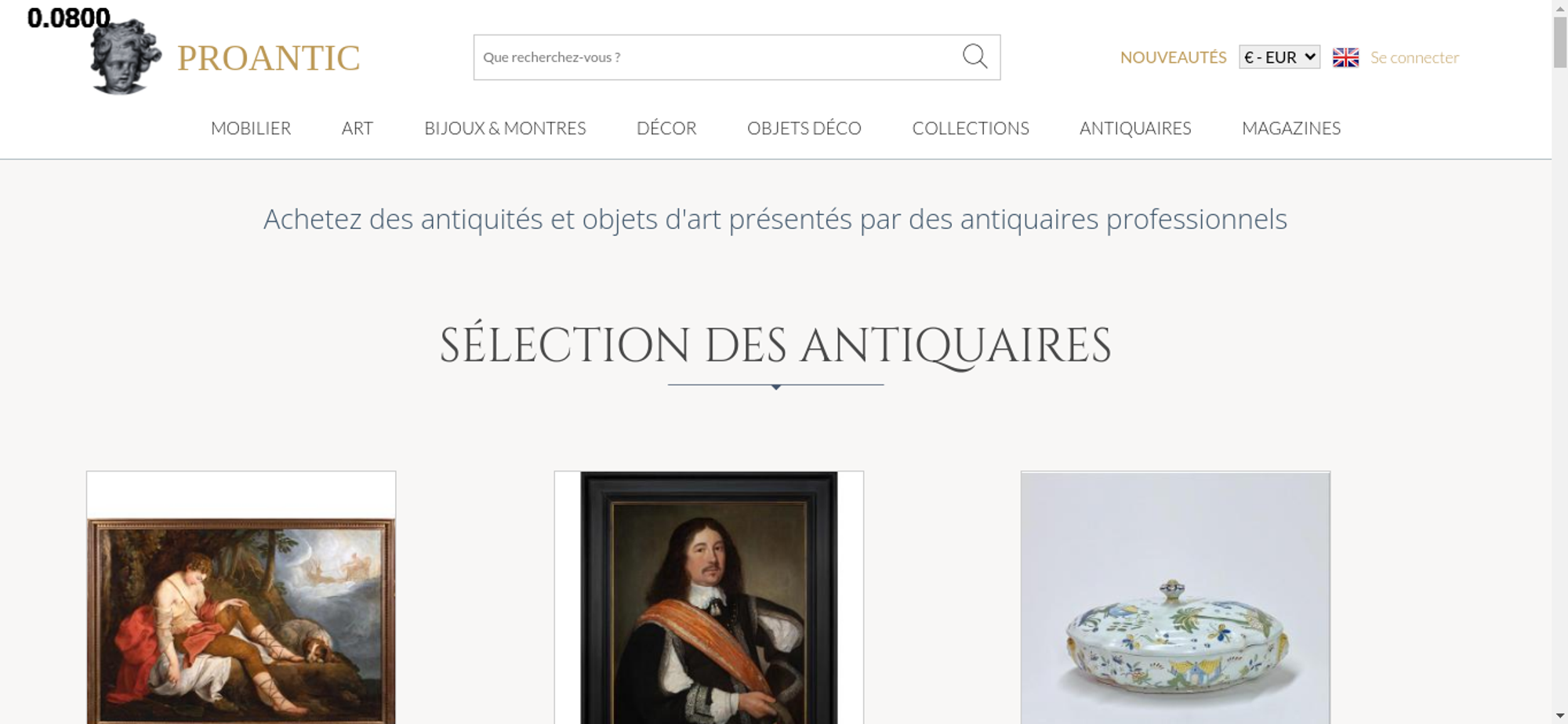Open the MOBILIER menu
The width and height of the screenshot is (1568, 724).
[x=251, y=128]
